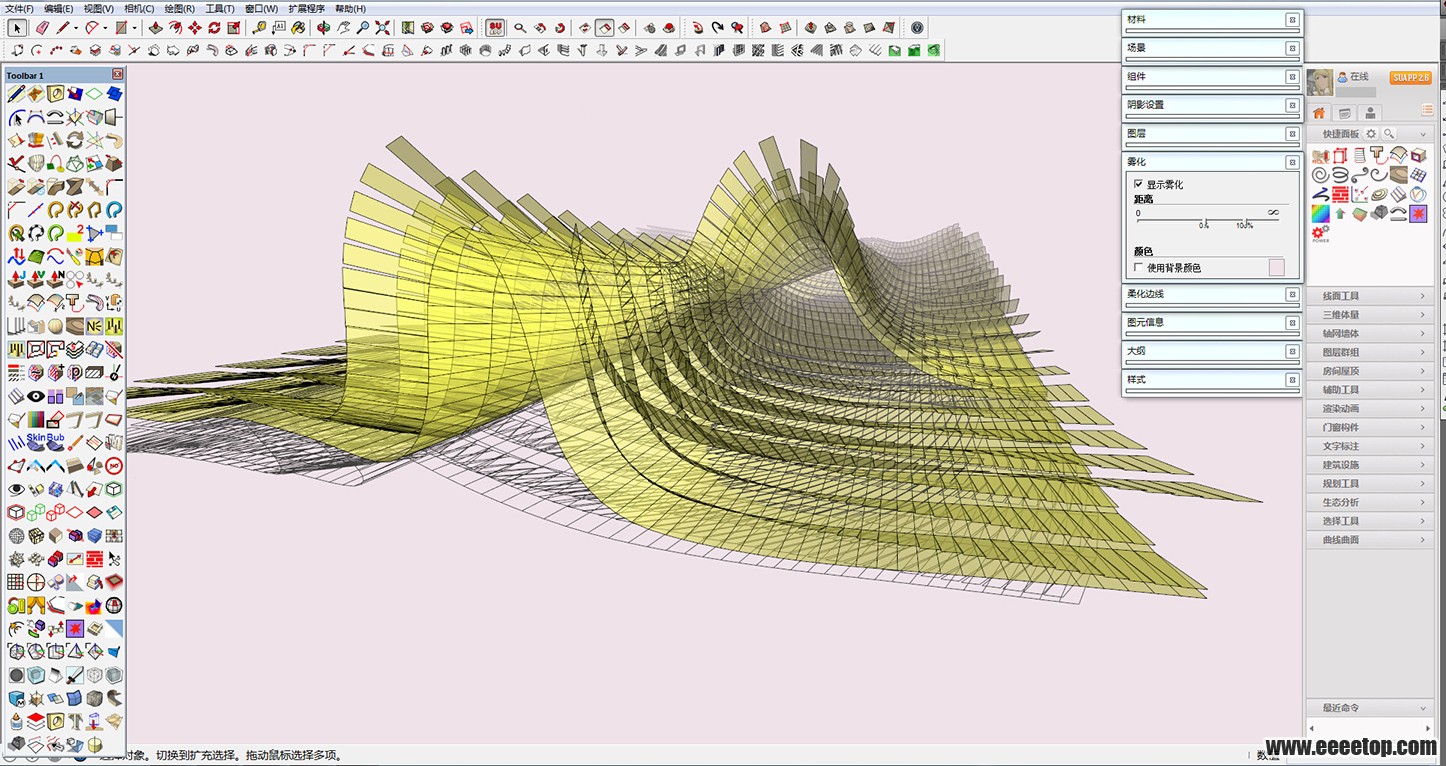Open the SUAPP home tab icon
Viewport: 1446px width, 766px height.
tap(1319, 113)
